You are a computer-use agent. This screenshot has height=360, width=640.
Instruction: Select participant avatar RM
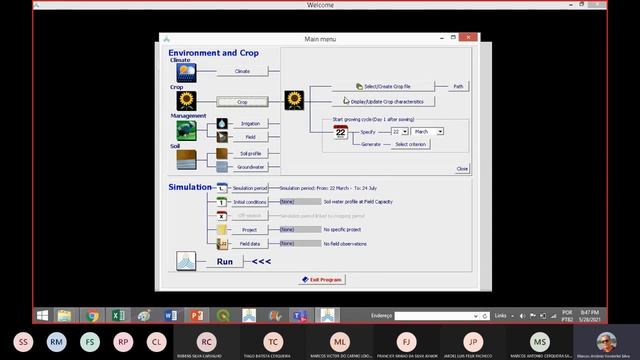coord(56,342)
